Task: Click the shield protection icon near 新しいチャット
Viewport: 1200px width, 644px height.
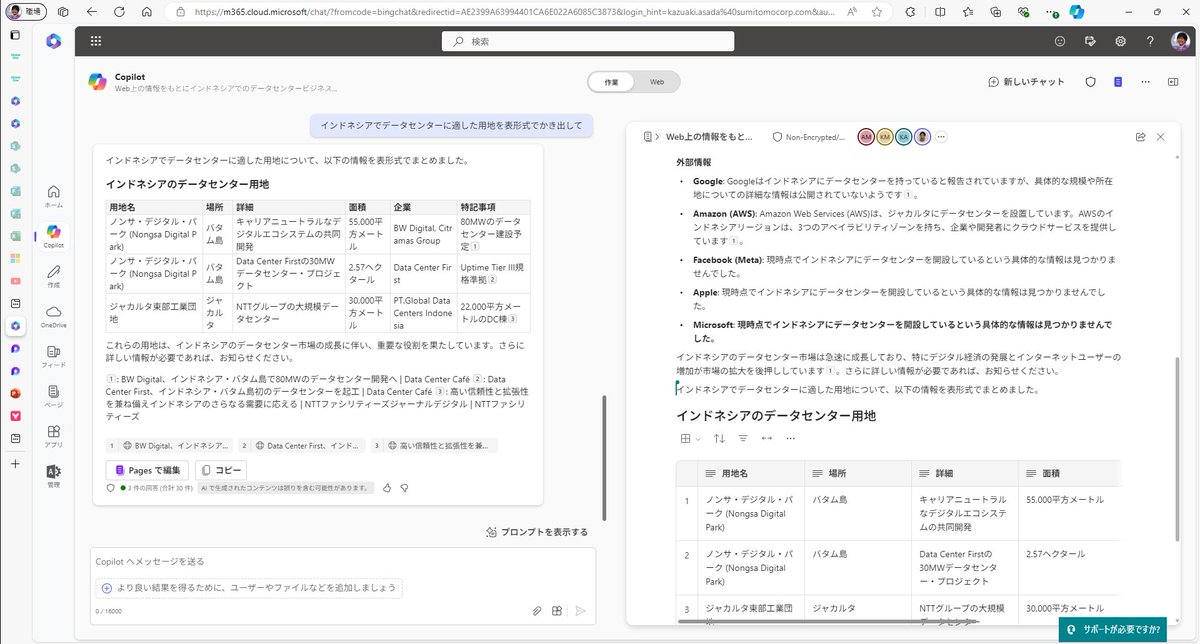Action: tap(1091, 82)
